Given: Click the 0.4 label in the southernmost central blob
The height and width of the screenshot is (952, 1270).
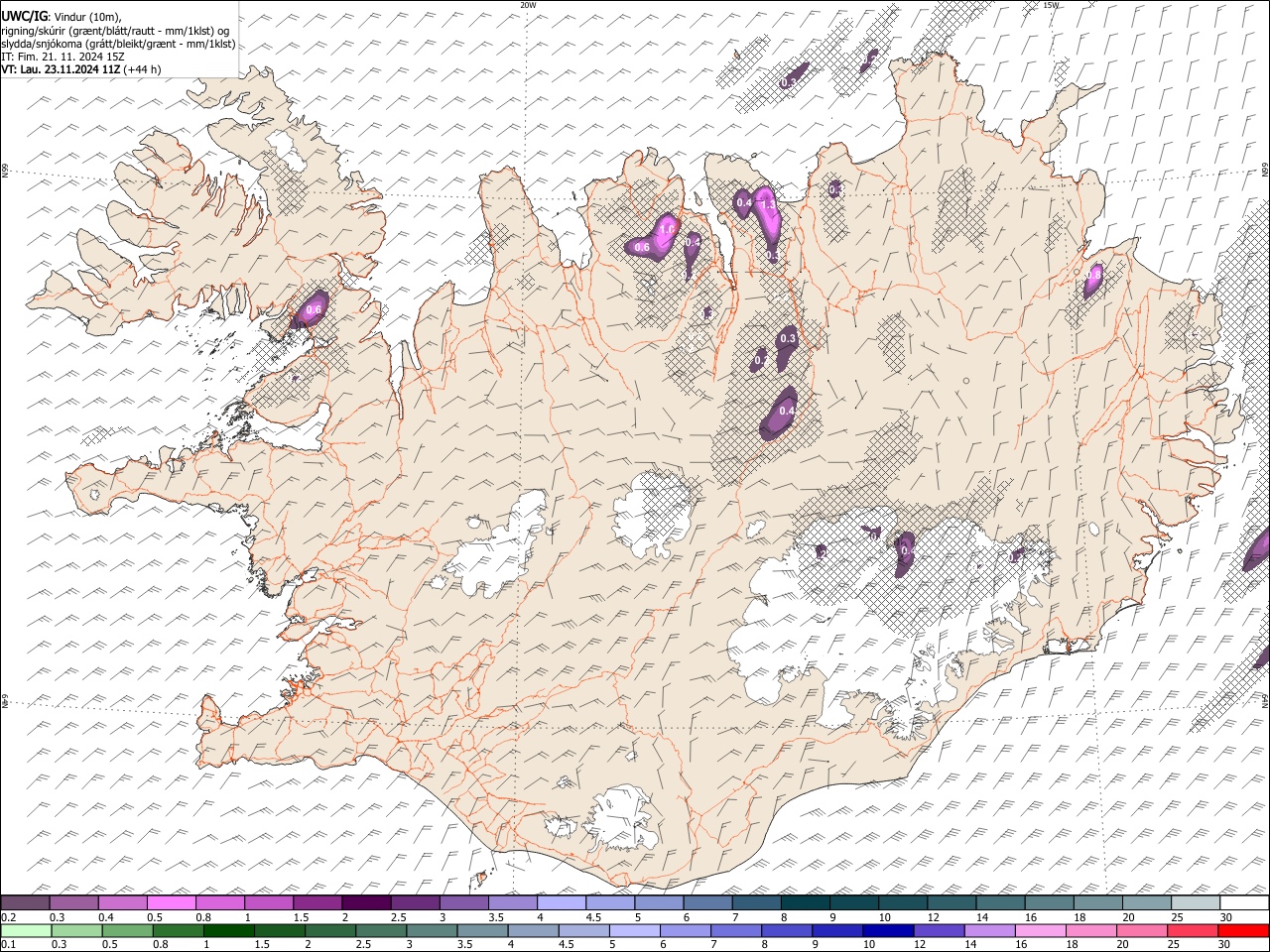Looking at the screenshot, I should point(787,411).
